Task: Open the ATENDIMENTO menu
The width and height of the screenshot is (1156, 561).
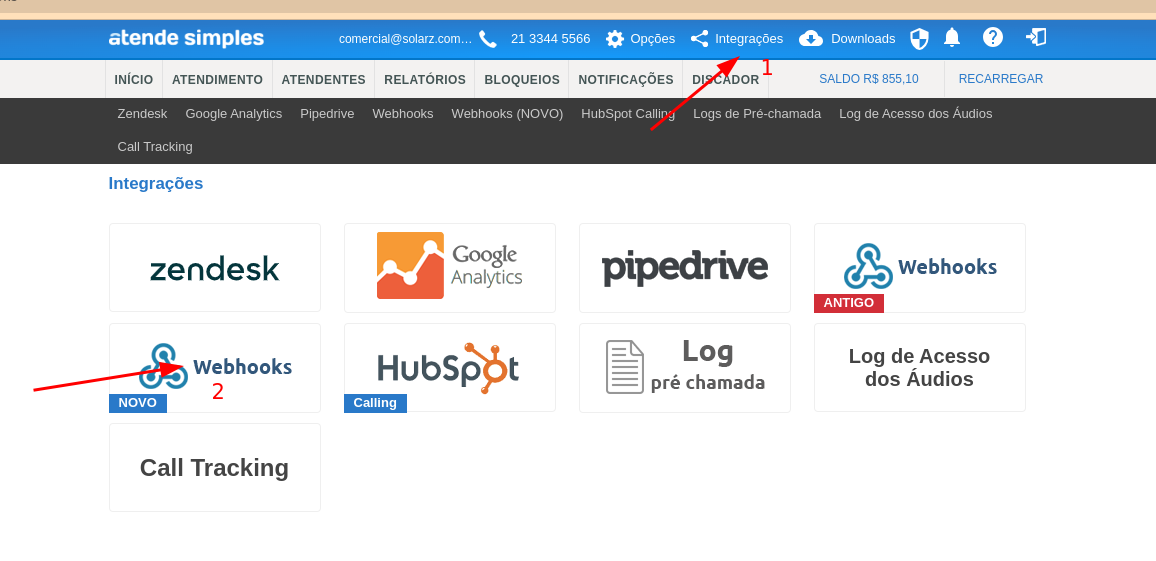Action: (217, 80)
